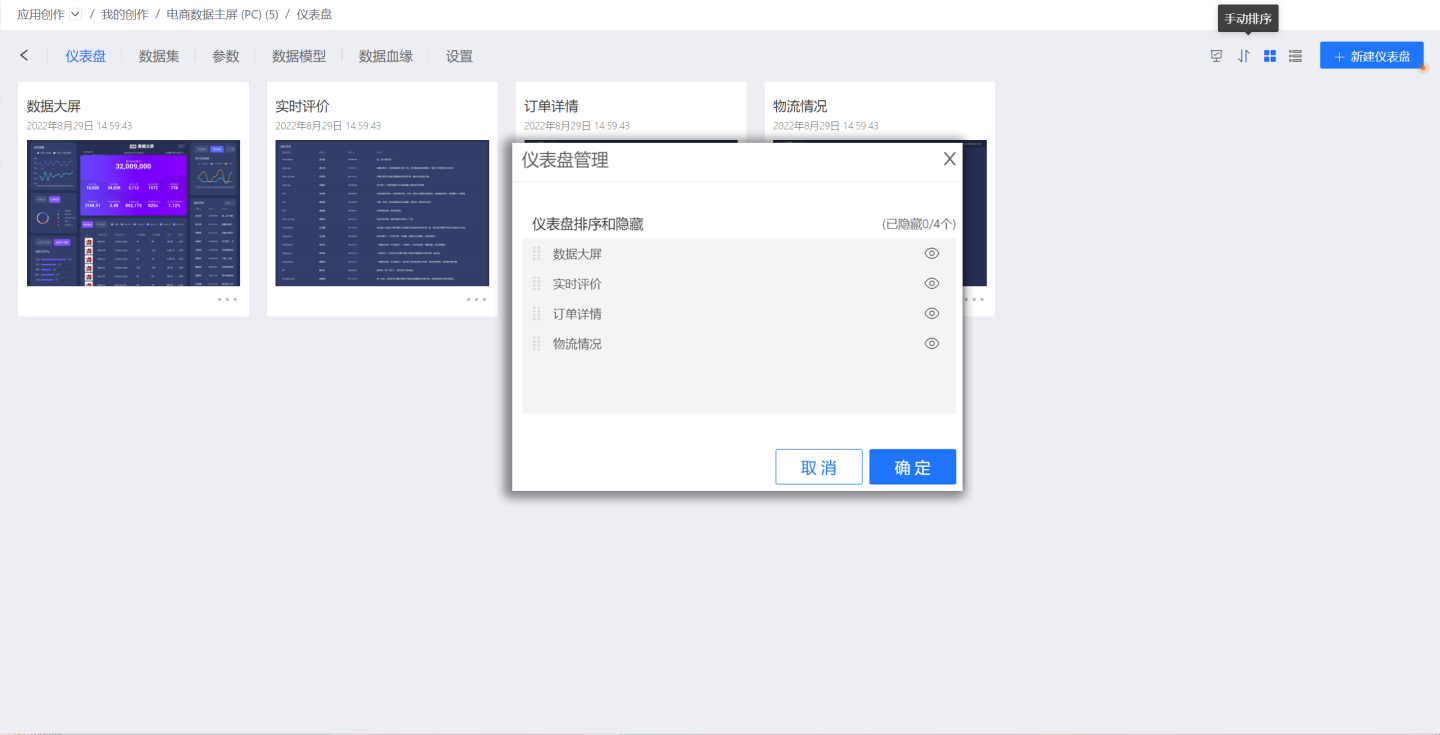
Task: Open the 数据集 tab
Action: coord(159,56)
